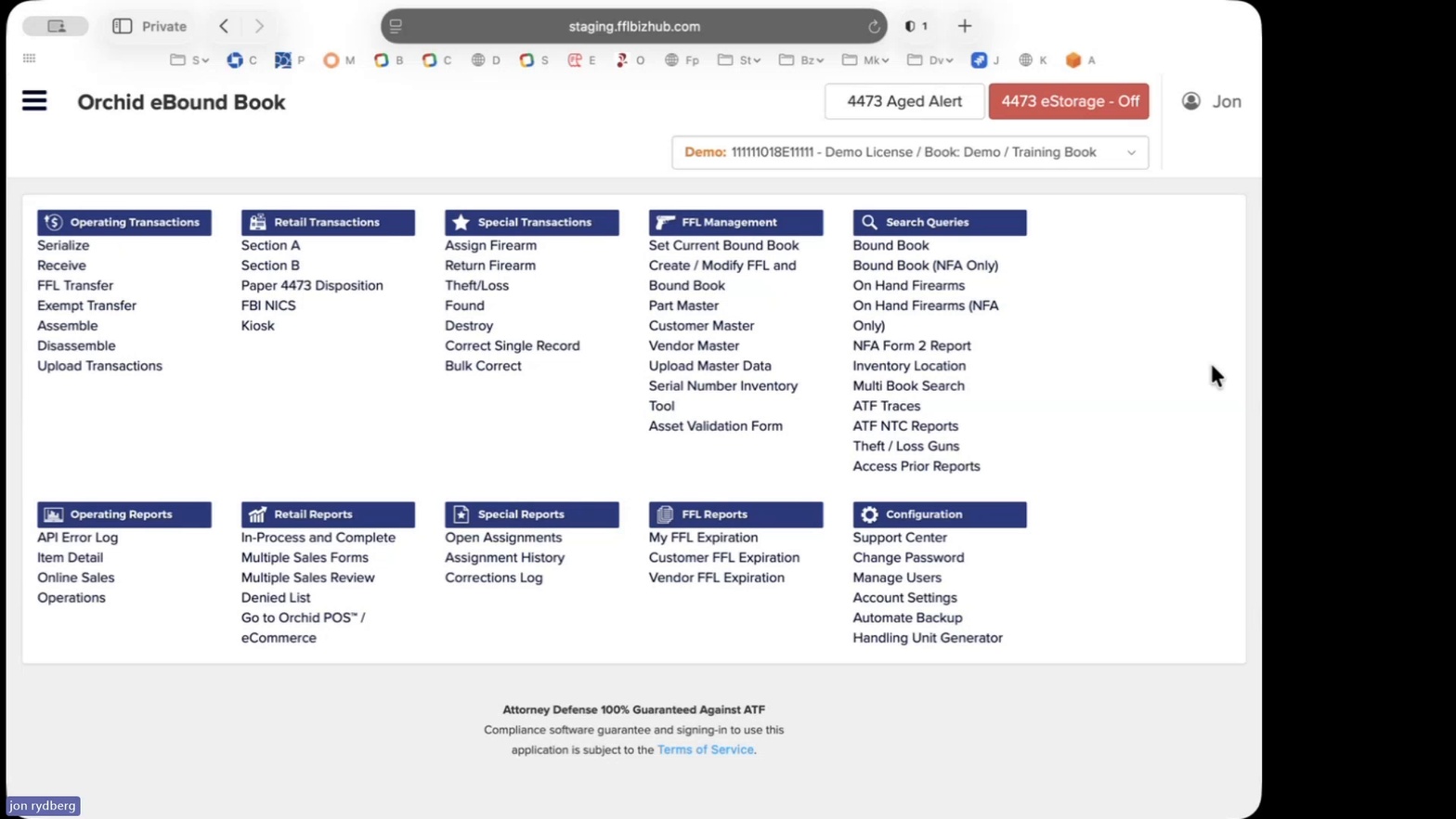Open the FBI NICS link
Image resolution: width=1456 pixels, height=819 pixels.
(x=268, y=305)
